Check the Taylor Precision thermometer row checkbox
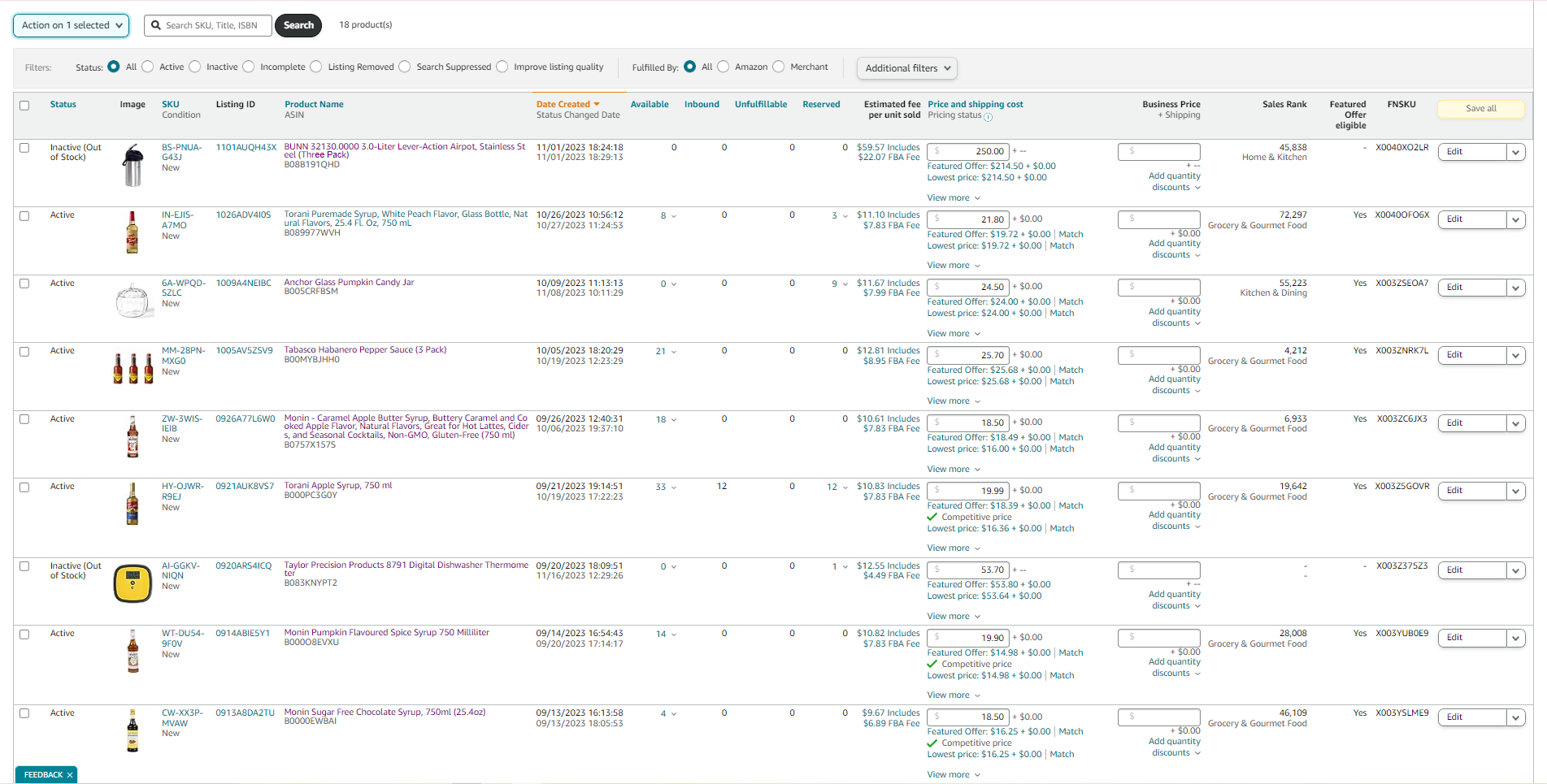 (x=24, y=566)
